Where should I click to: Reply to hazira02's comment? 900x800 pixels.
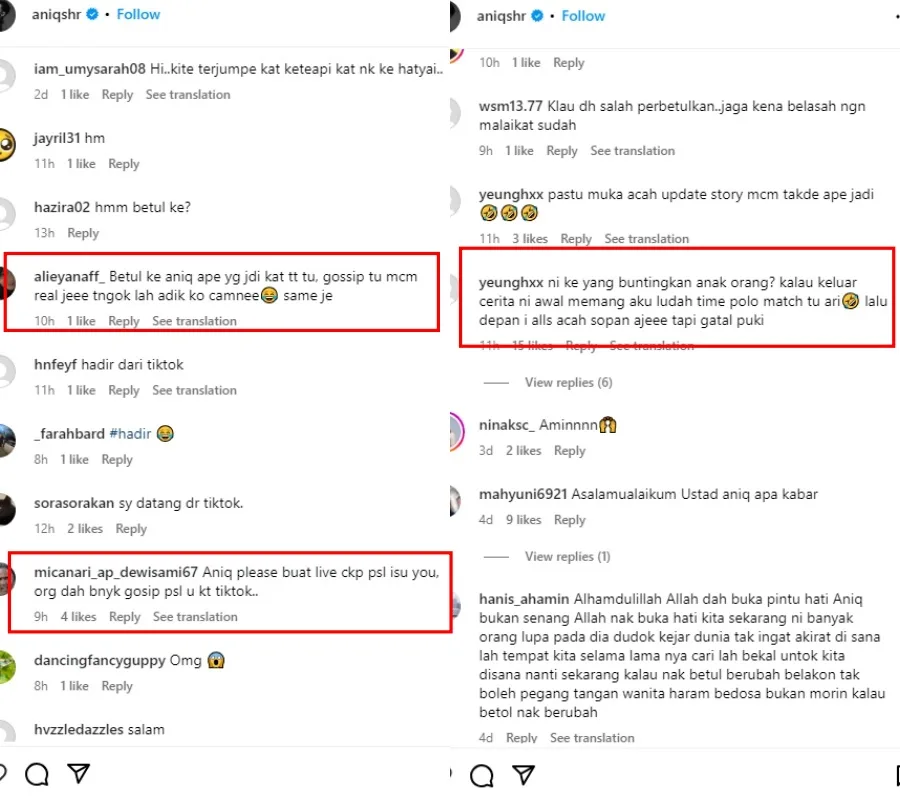83,233
